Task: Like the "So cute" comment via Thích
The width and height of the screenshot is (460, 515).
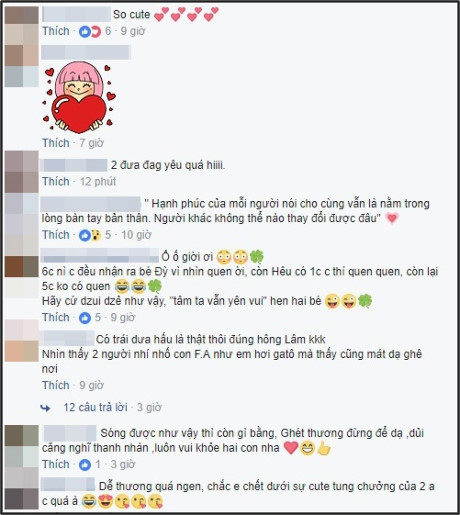Action: click(x=56, y=31)
